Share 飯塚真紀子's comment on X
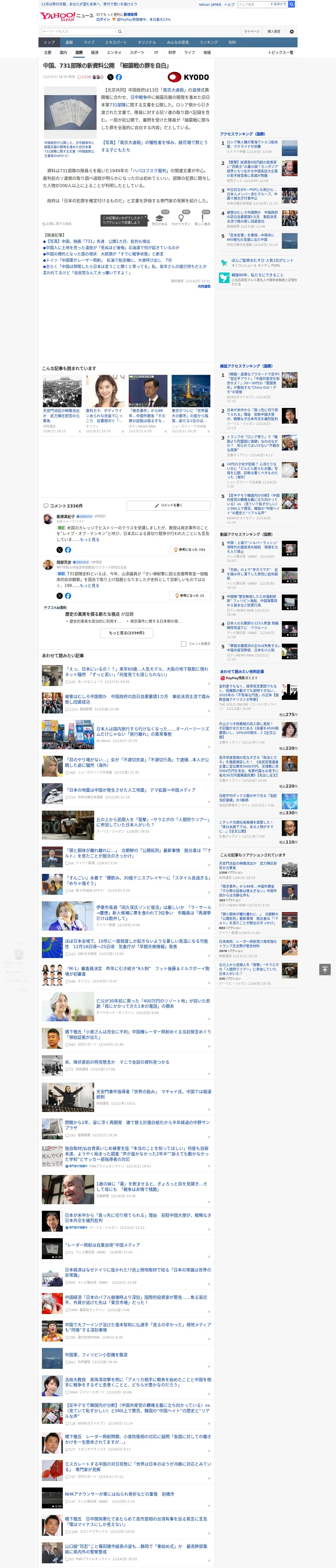The width and height of the screenshot is (336, 1568). 60,550
